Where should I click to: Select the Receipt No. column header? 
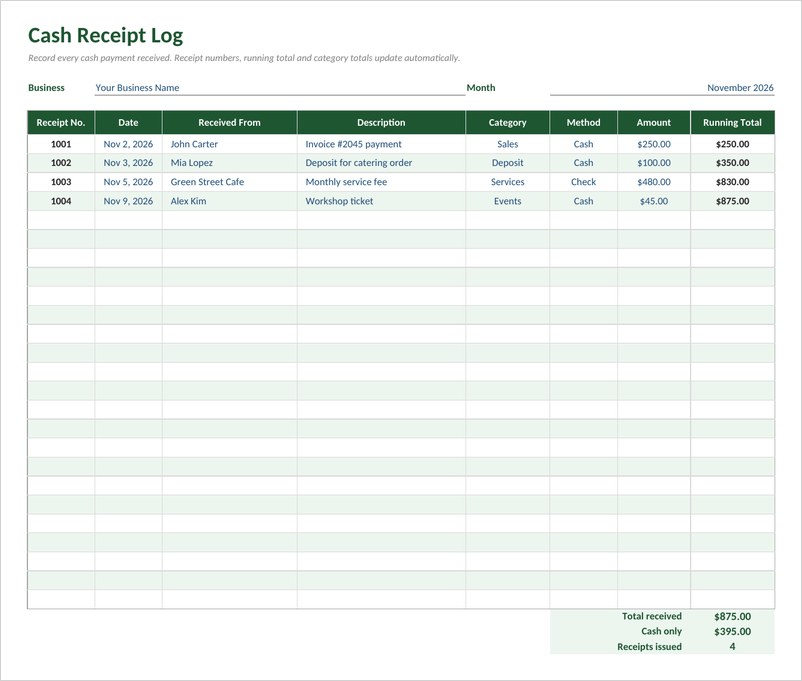tap(61, 122)
